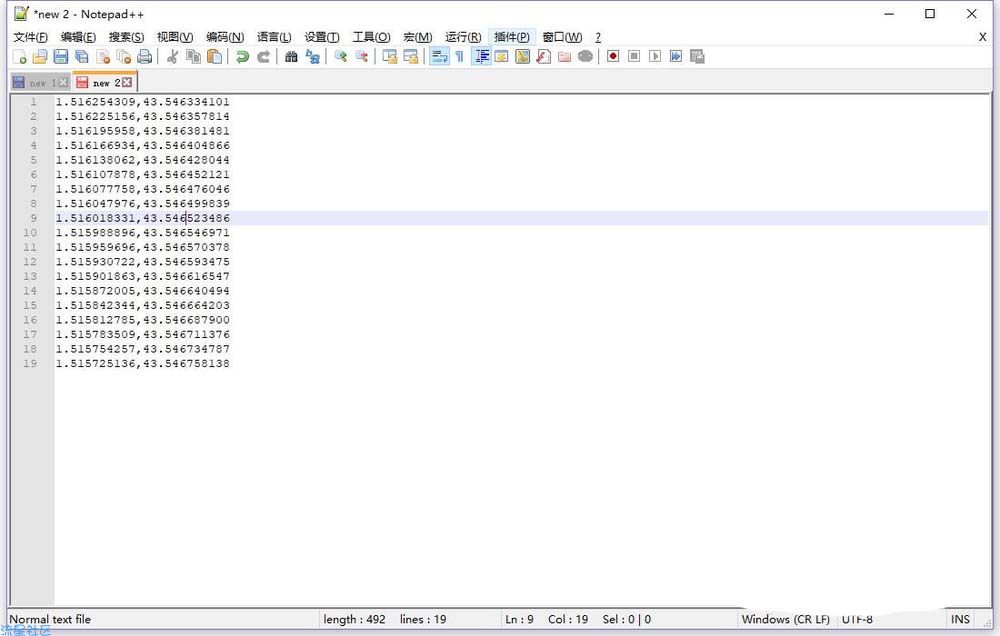Paste clipboard via toolbar icon
1000x636 pixels.
click(215, 57)
